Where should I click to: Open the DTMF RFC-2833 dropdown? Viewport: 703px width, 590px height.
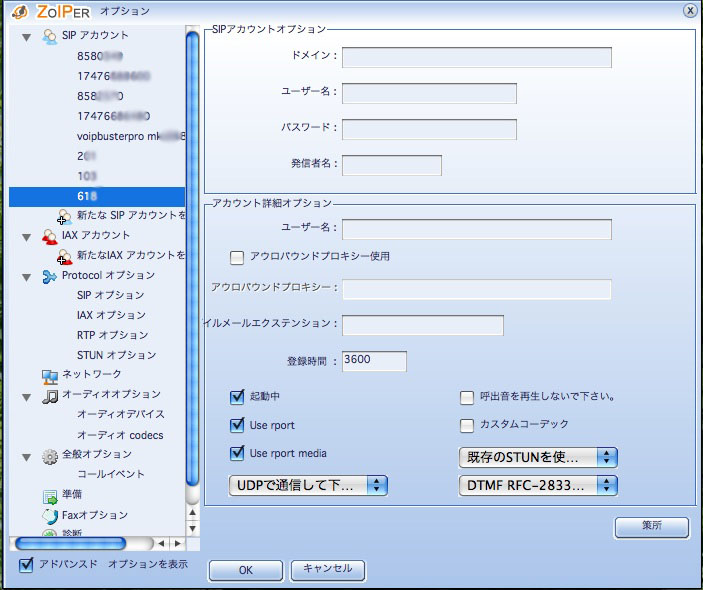[538, 485]
